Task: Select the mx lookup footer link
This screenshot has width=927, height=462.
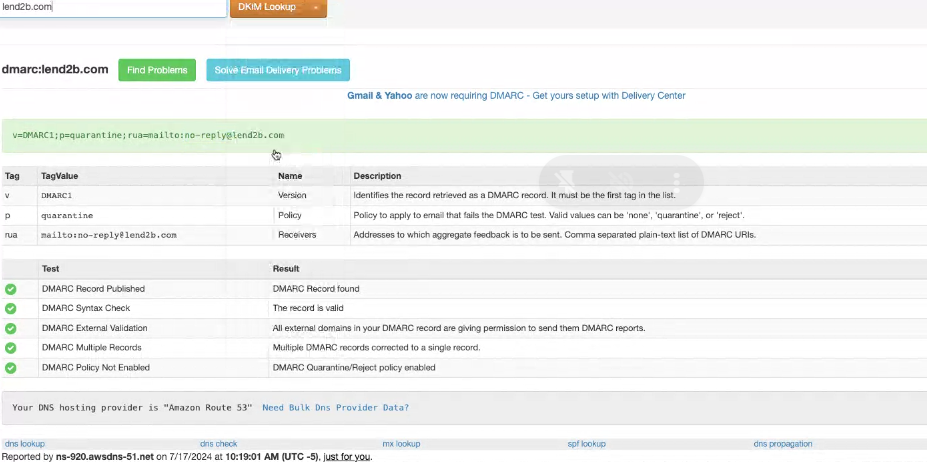Action: (x=401, y=444)
